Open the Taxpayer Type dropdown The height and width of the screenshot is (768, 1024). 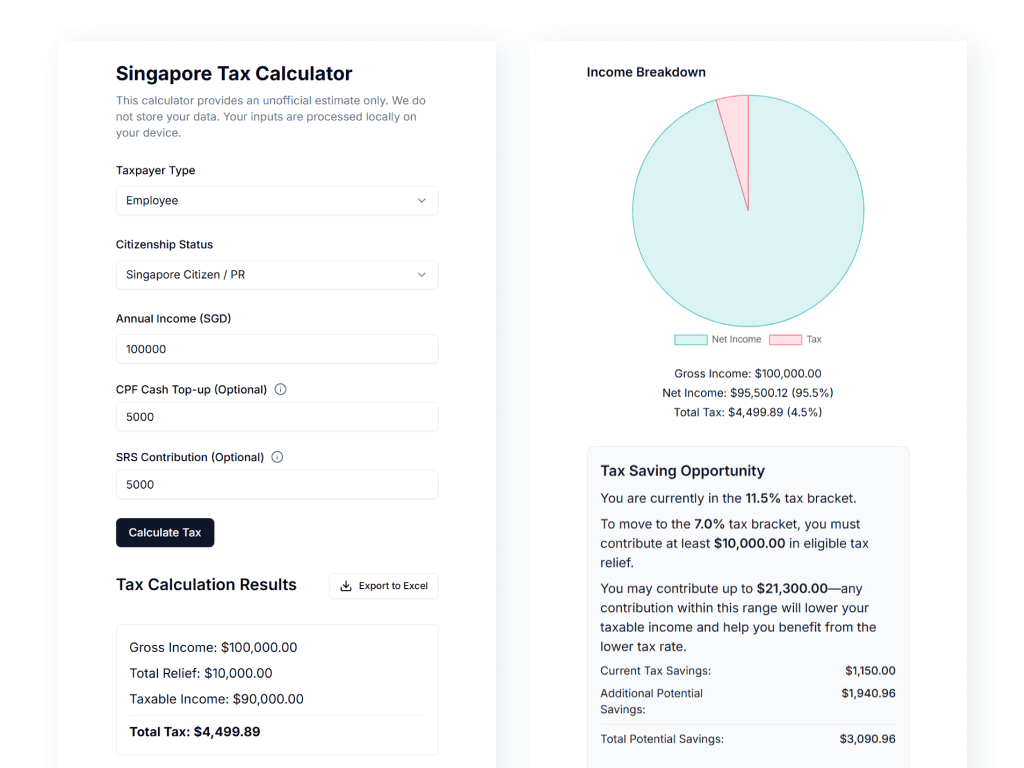pyautogui.click(x=276, y=201)
